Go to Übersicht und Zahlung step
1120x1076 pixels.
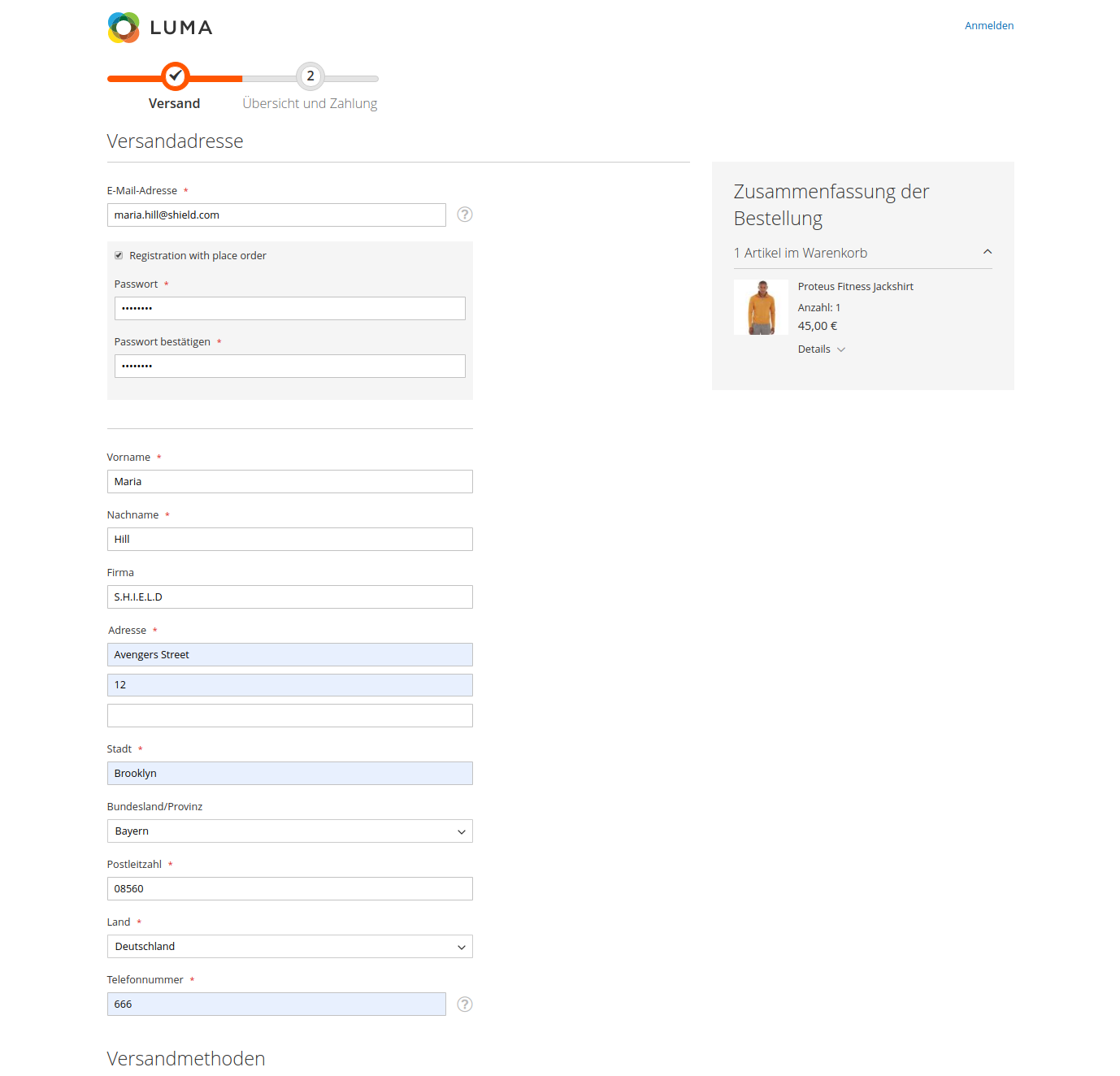[x=310, y=103]
